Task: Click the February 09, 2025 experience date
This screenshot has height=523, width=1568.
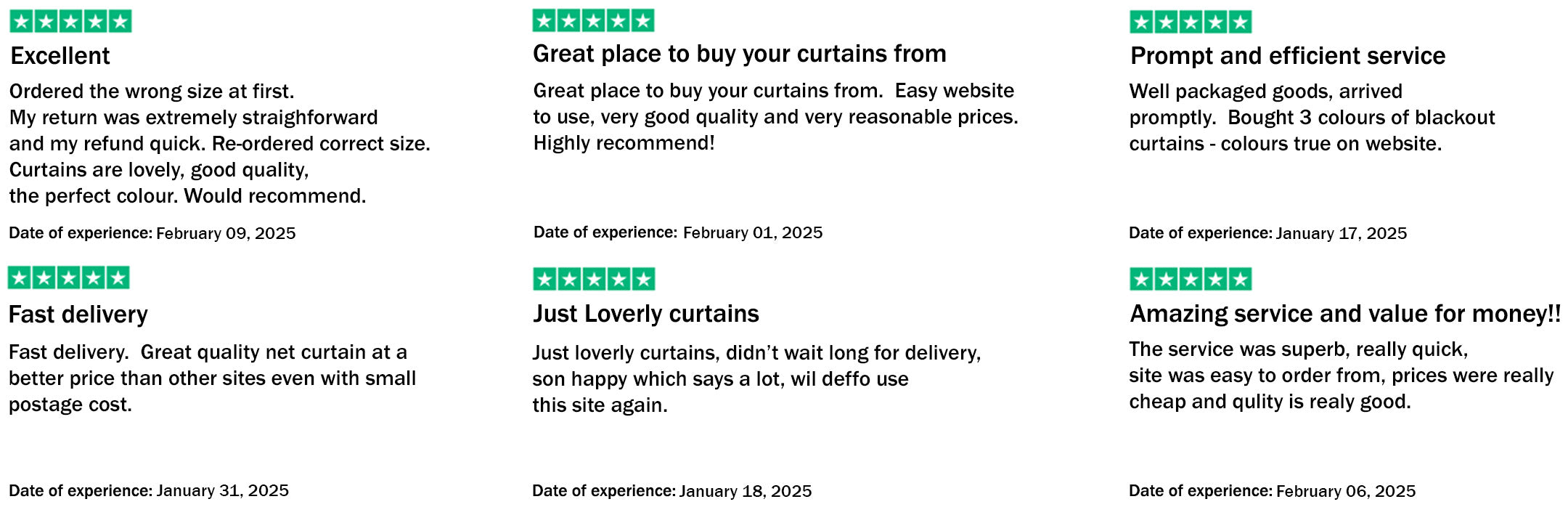Action: click(225, 233)
